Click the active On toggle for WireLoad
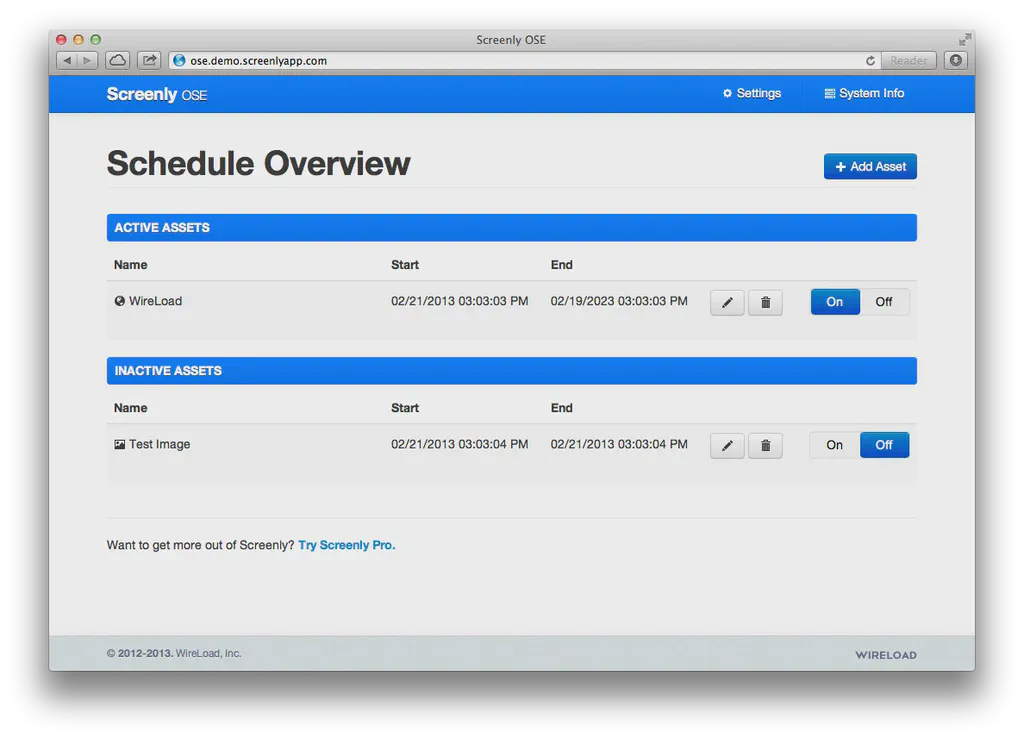The image size is (1024, 739). tap(835, 302)
